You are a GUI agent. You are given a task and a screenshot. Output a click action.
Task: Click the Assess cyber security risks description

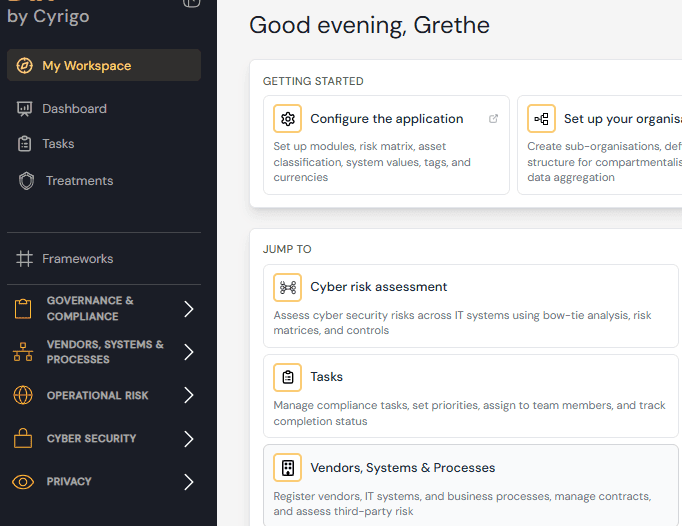coord(462,323)
